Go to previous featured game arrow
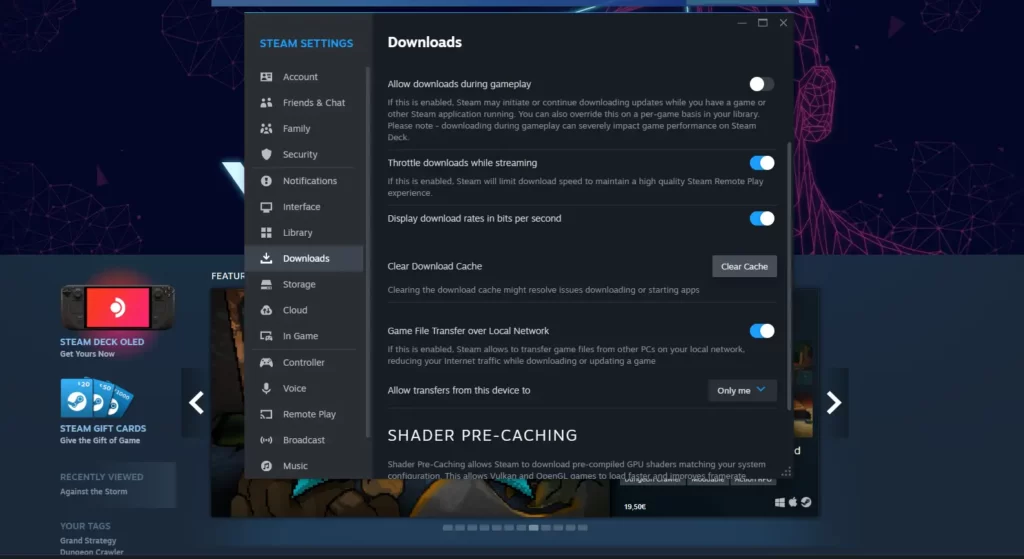1024x559 pixels. point(196,403)
